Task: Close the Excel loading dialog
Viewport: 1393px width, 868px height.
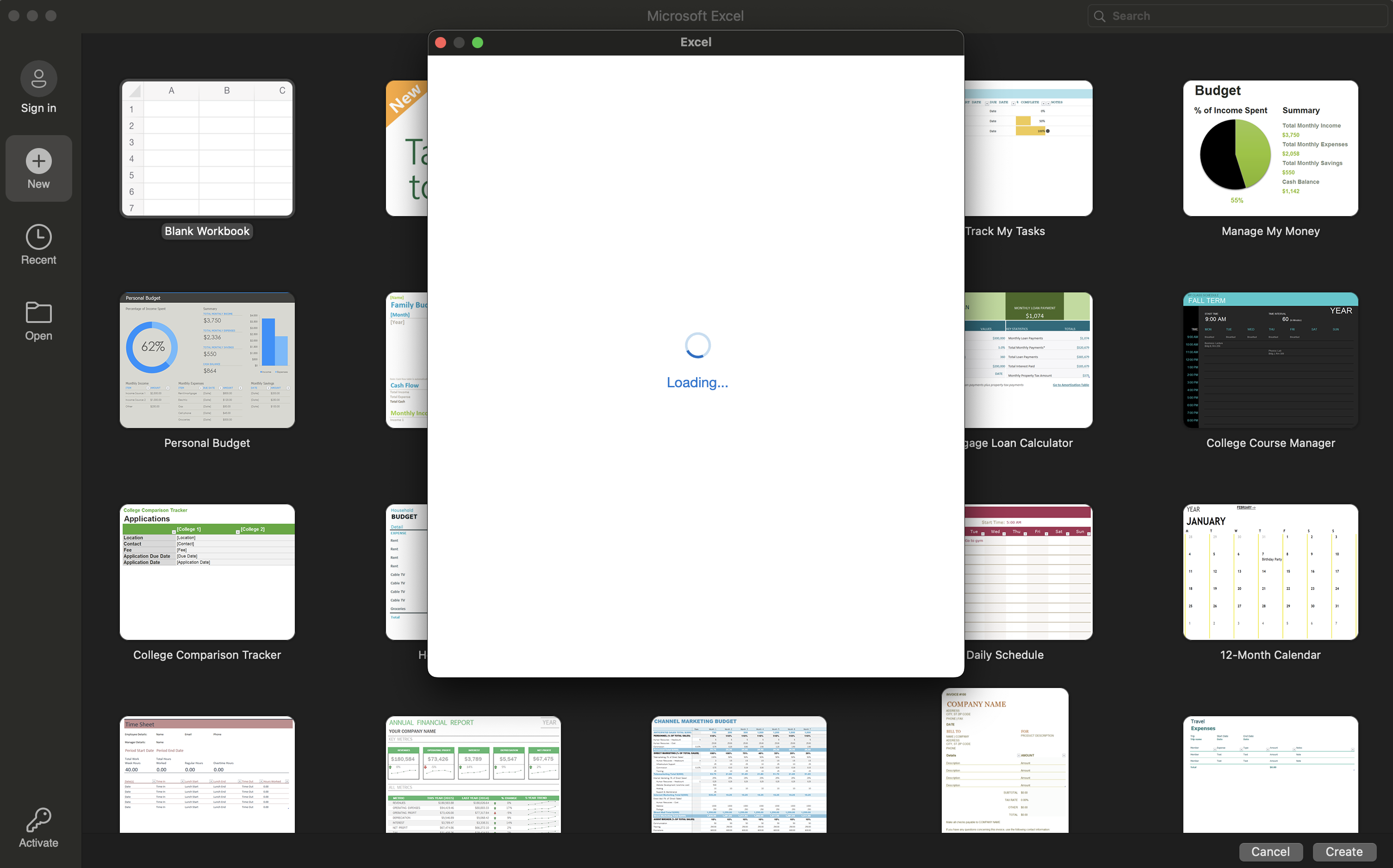Action: click(441, 43)
